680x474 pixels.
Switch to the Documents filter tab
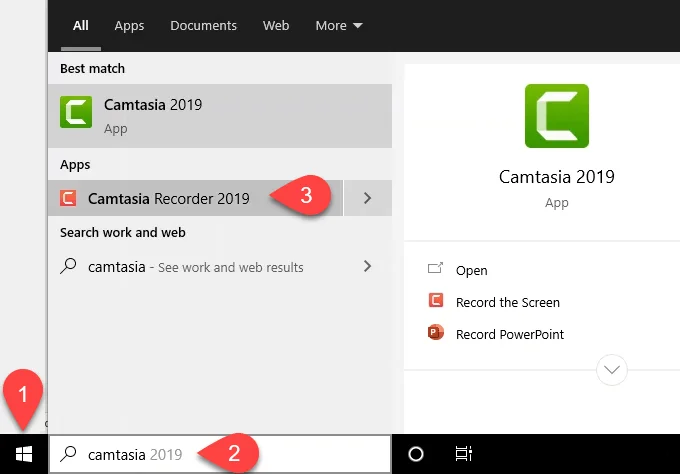pyautogui.click(x=204, y=25)
